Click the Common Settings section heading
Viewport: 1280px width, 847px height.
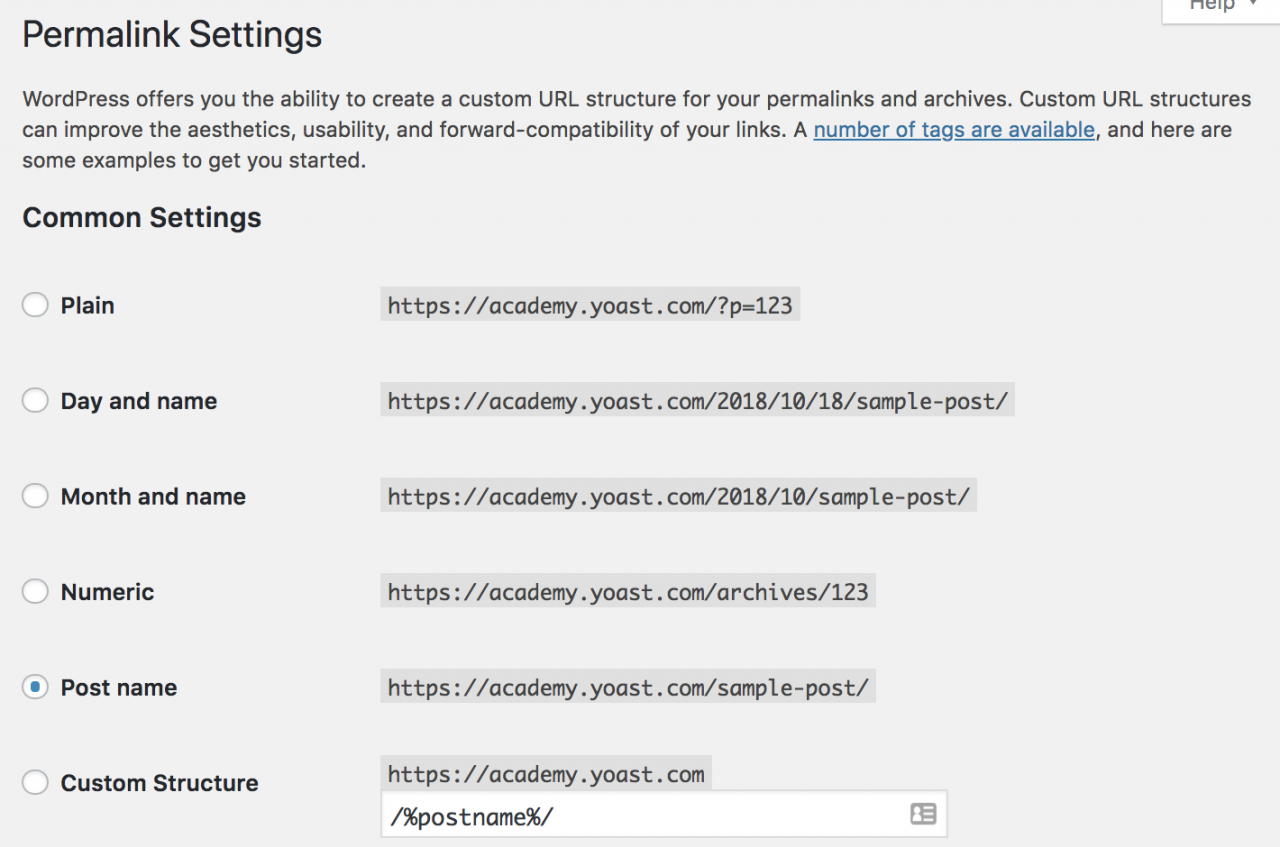pos(142,218)
